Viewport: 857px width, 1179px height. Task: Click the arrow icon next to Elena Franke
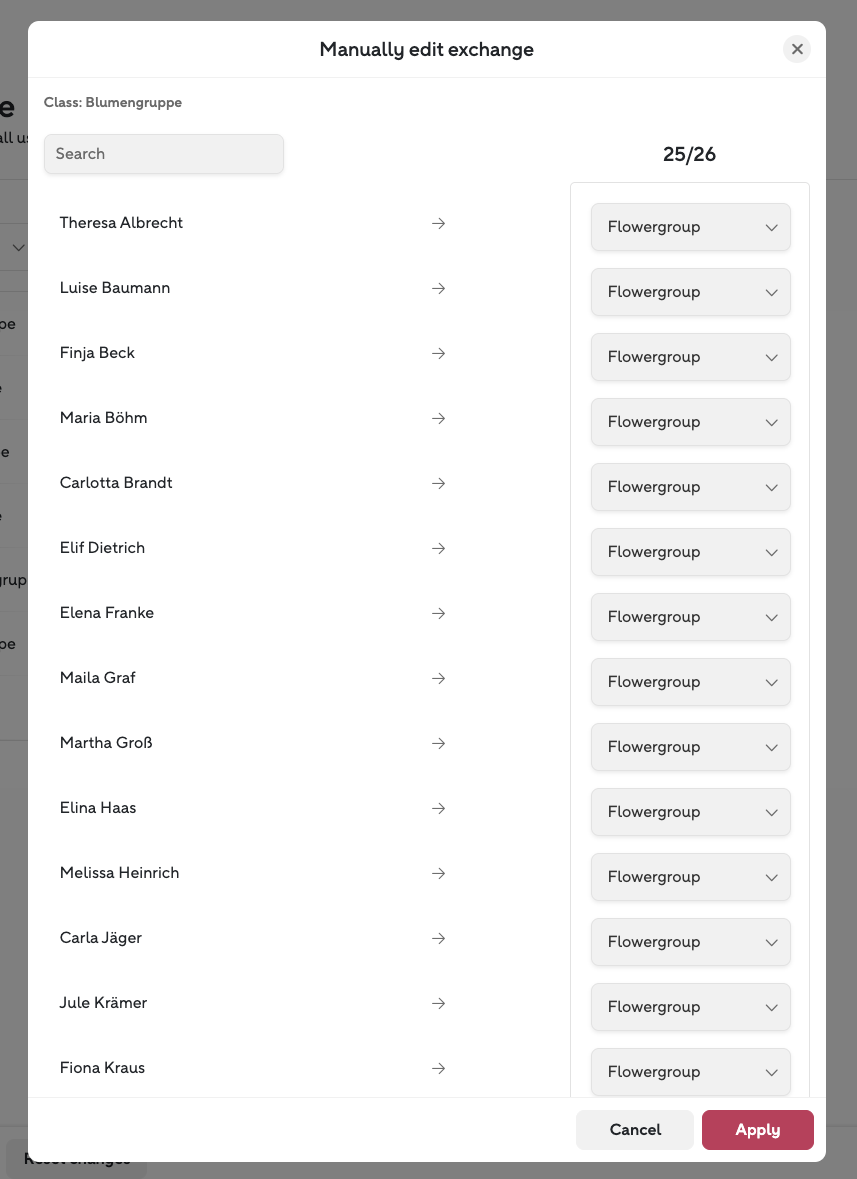coord(438,613)
